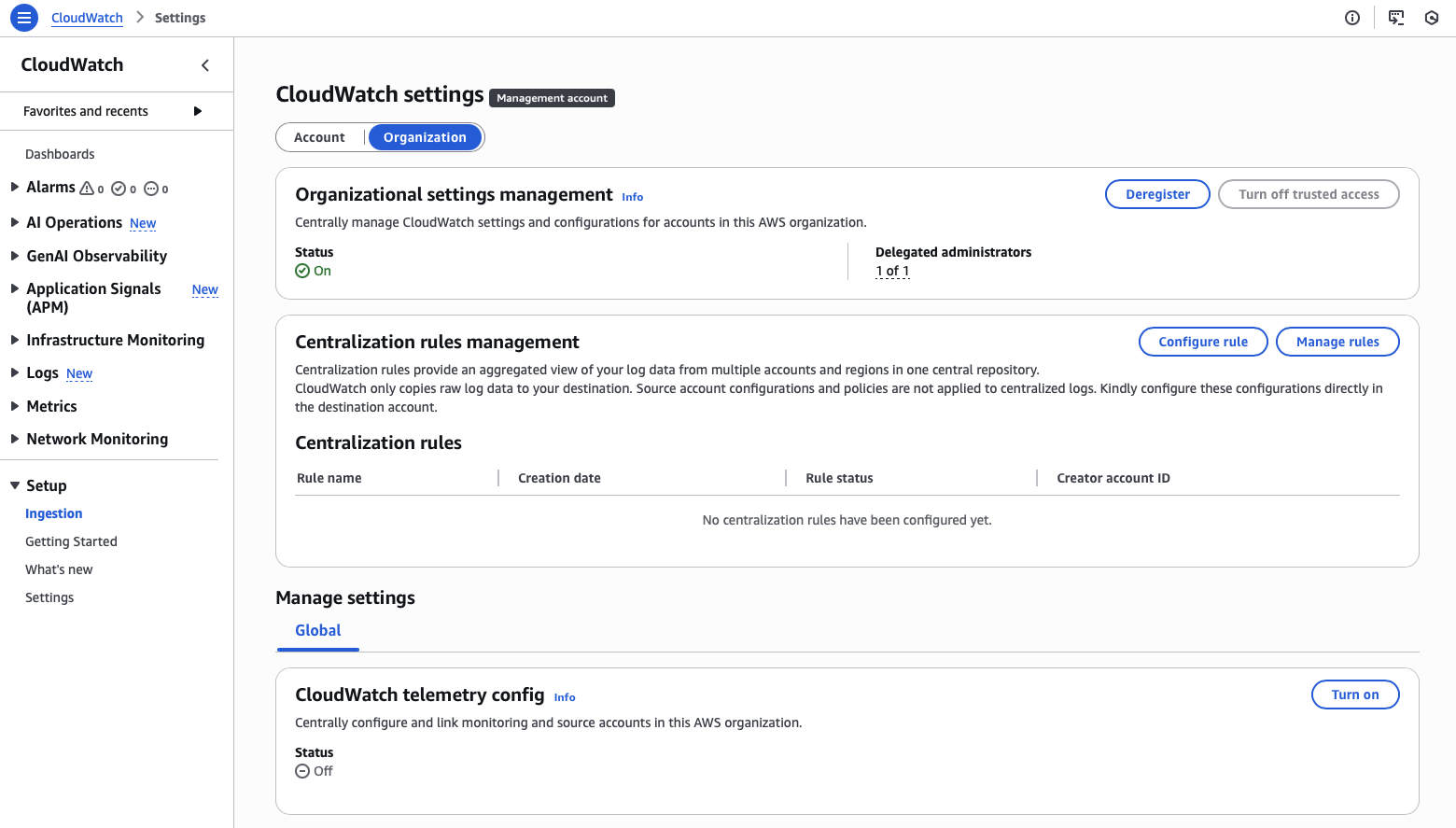This screenshot has width=1456, height=828.
Task: Click the OK checkmark alarm count icon
Action: (119, 189)
